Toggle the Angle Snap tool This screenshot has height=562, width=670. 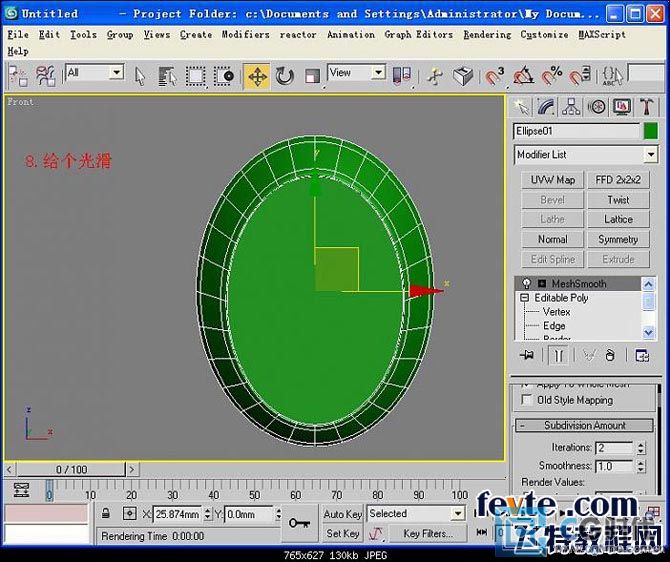click(x=523, y=77)
